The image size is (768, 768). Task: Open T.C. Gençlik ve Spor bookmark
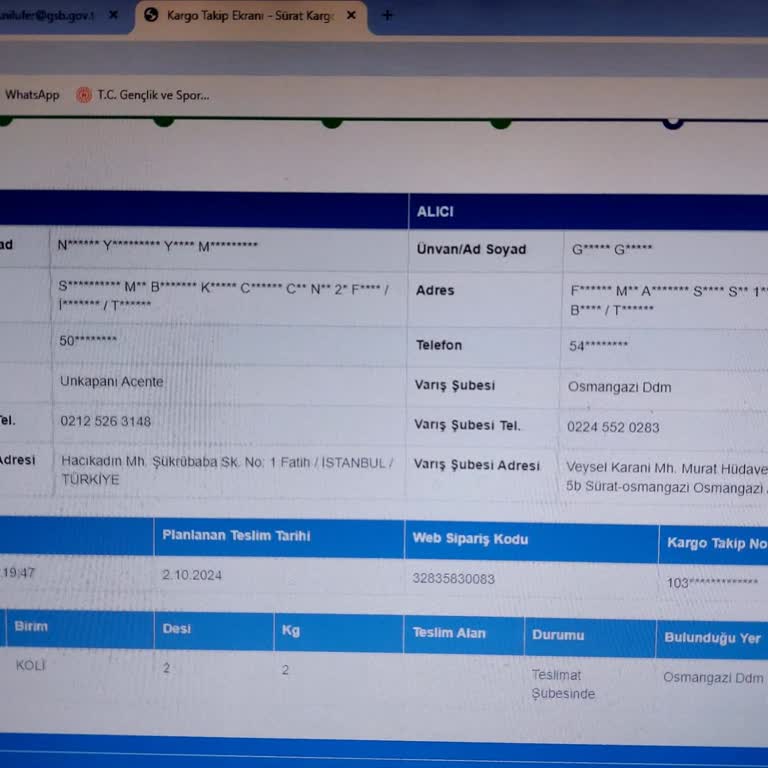click(x=143, y=95)
